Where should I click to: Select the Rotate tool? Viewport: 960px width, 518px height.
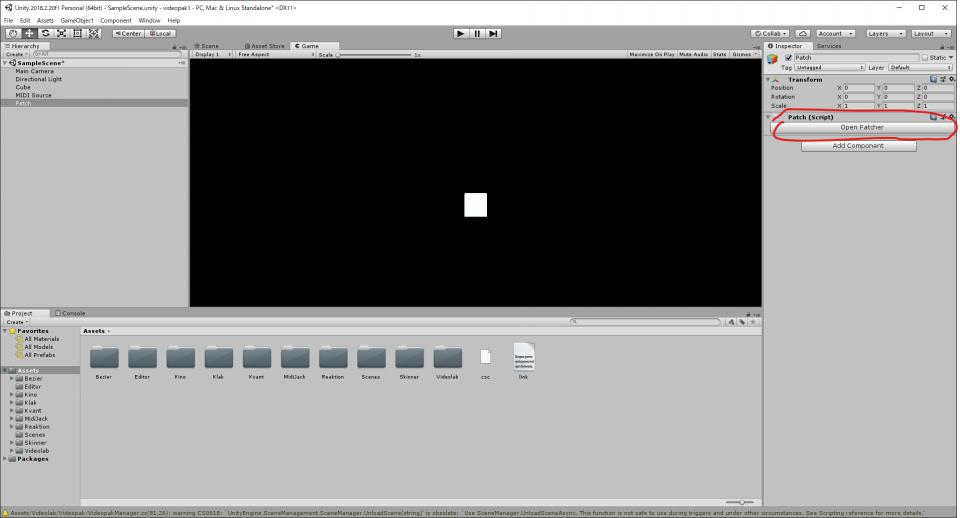(x=45, y=33)
